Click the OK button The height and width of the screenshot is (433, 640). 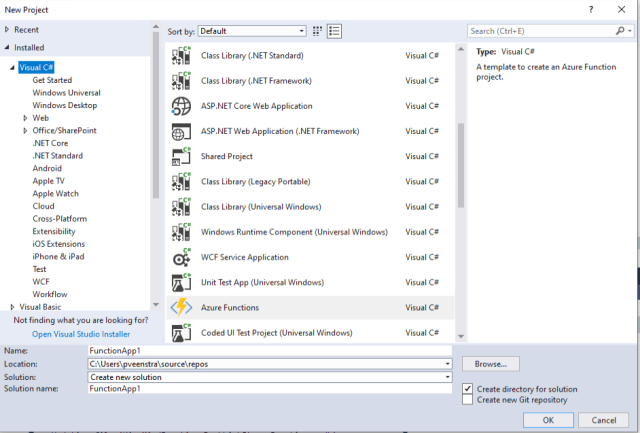click(x=548, y=420)
